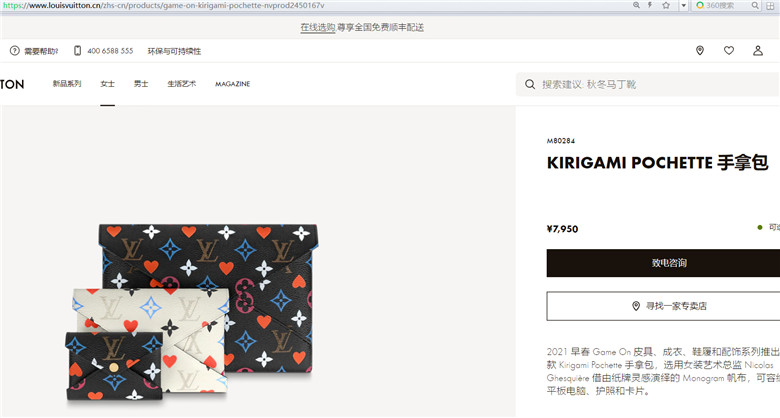Click the Louis Vuitton logo

pos(12,84)
